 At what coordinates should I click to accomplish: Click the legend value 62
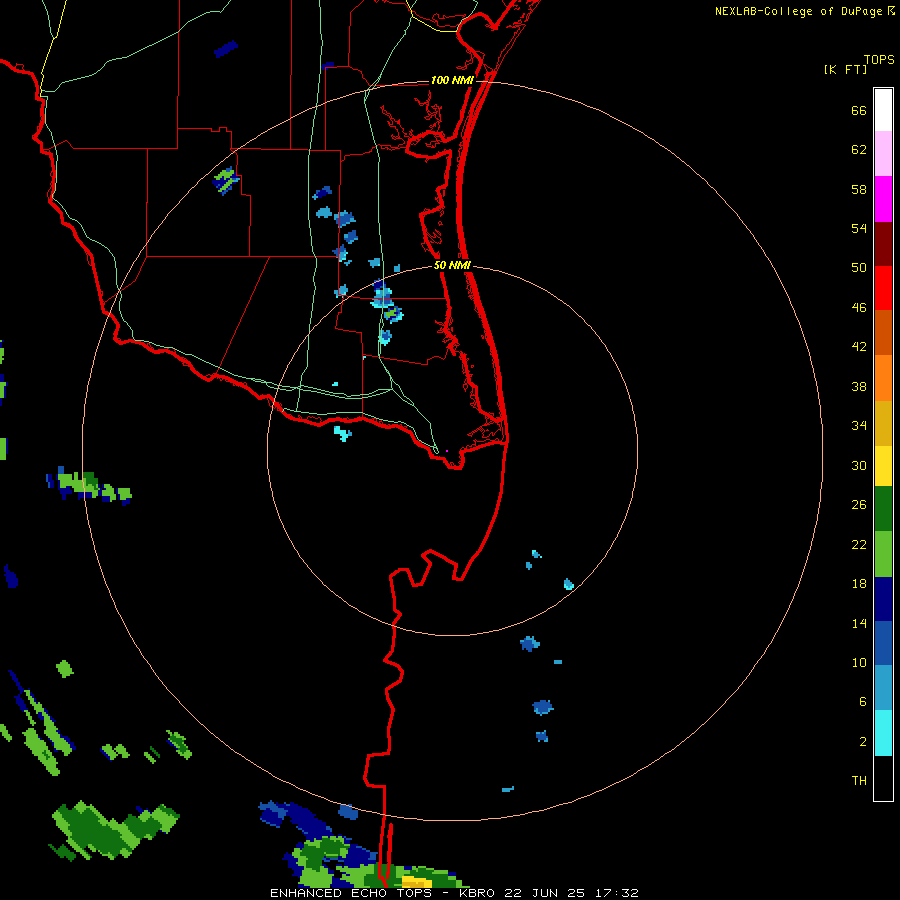pos(859,150)
